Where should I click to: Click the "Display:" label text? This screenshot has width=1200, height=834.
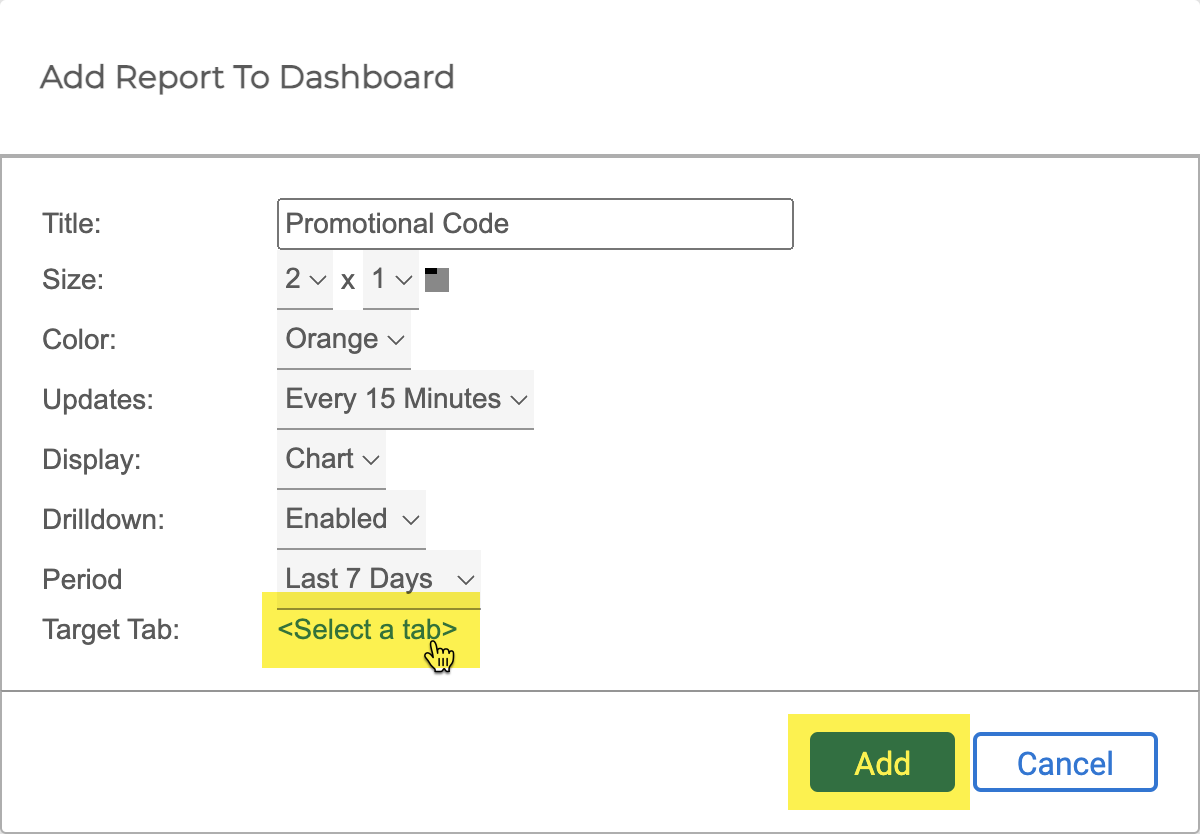(x=92, y=460)
